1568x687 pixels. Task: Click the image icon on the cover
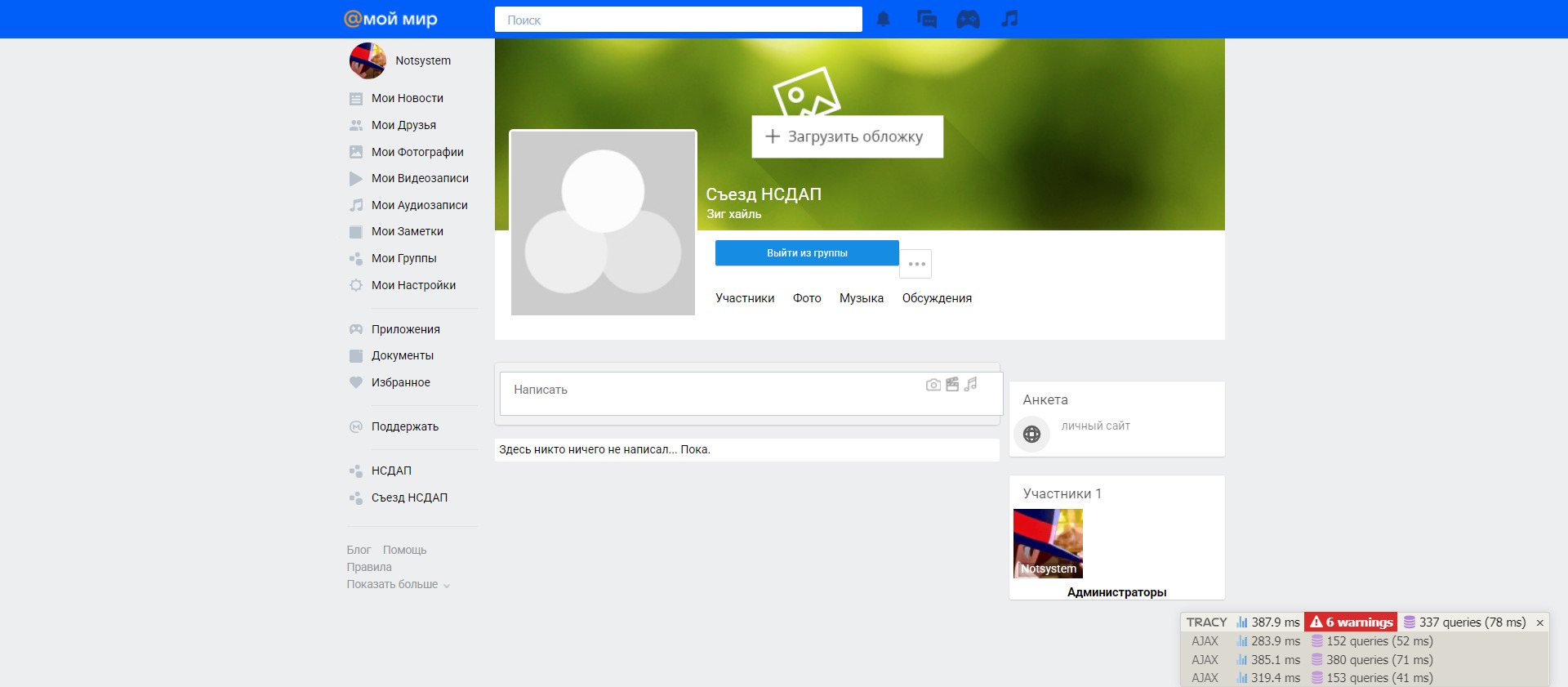807,91
